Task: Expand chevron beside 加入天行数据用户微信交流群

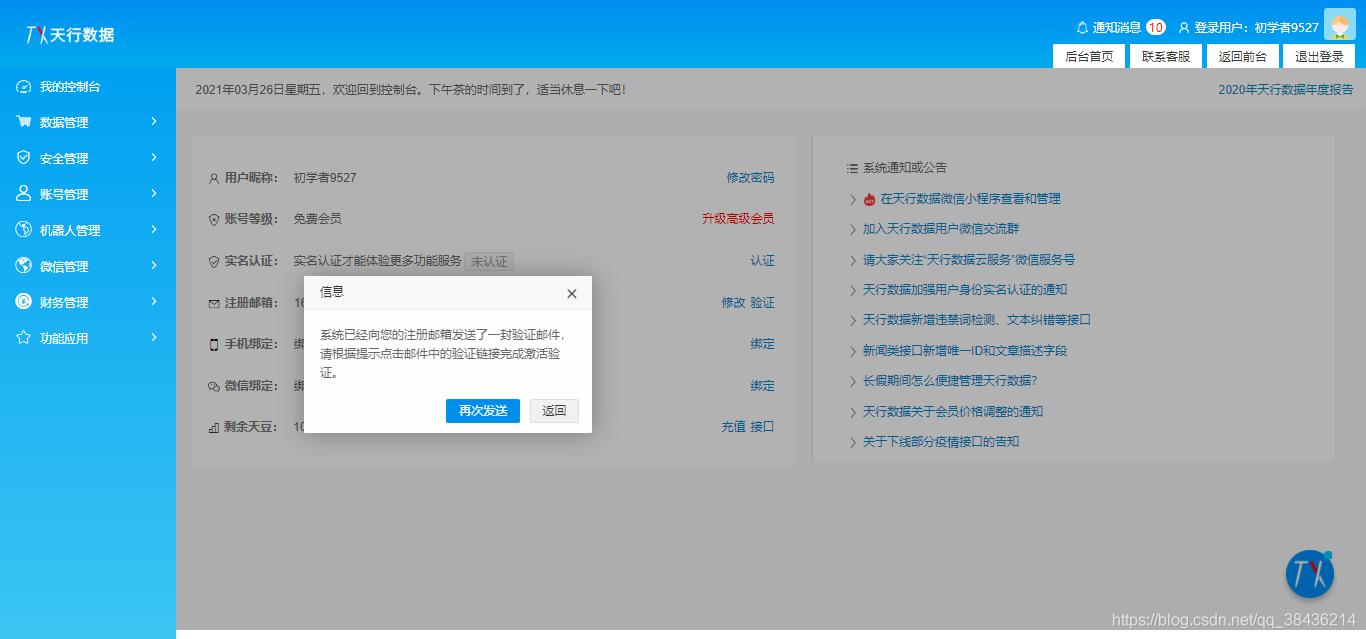Action: (x=852, y=229)
